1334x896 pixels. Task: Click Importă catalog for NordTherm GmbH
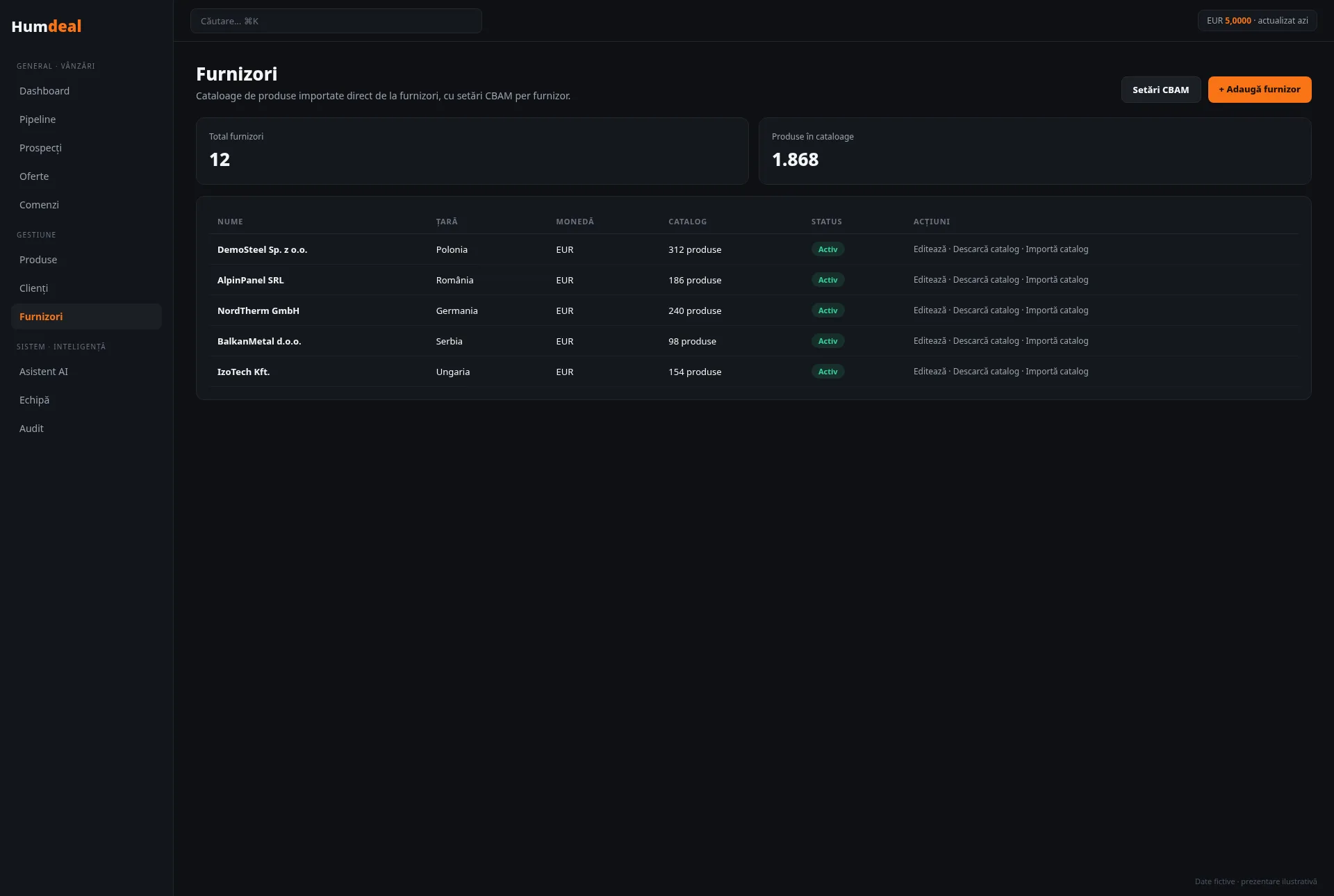click(x=1057, y=310)
